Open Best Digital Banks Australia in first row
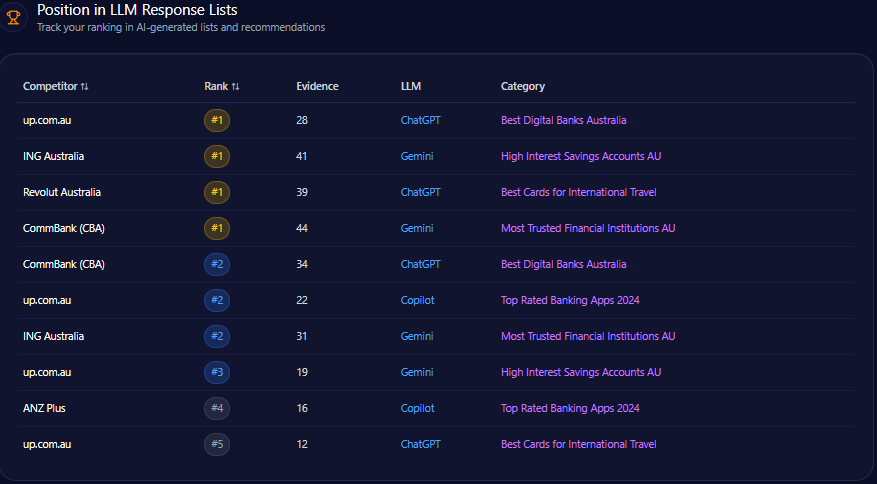877x484 pixels. (563, 120)
